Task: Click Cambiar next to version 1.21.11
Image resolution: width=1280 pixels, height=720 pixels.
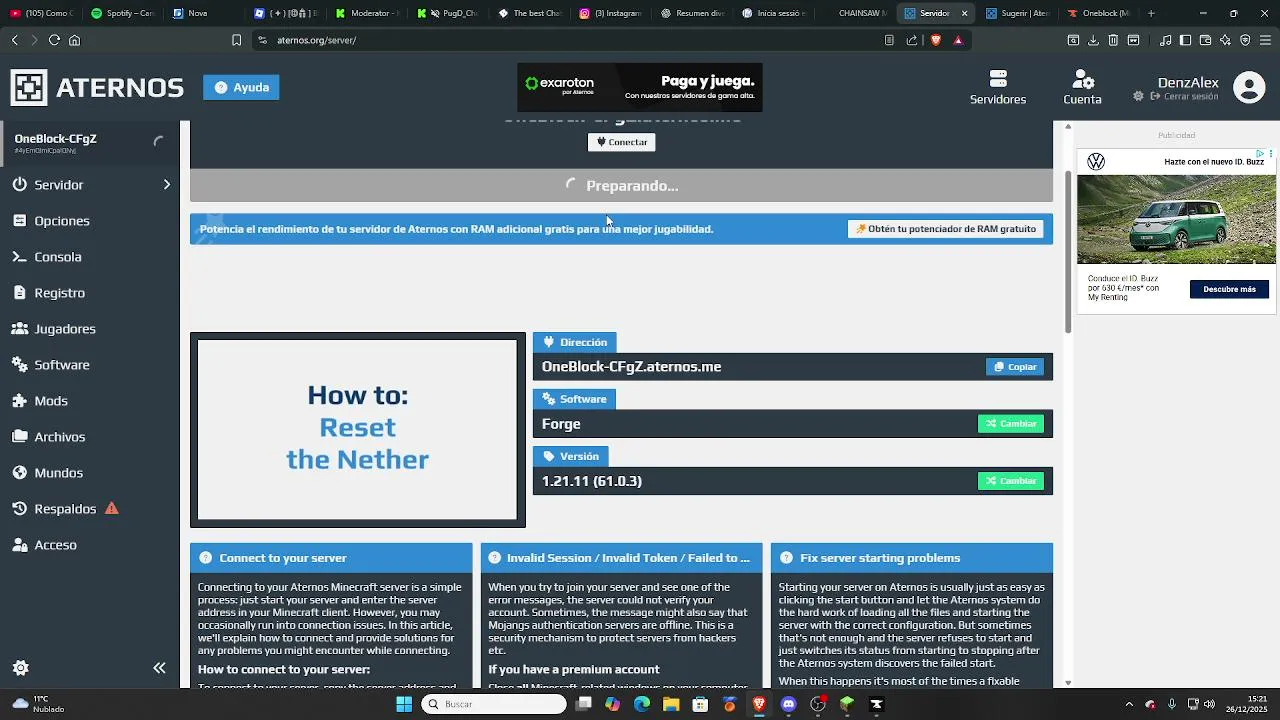Action: 1011,481
